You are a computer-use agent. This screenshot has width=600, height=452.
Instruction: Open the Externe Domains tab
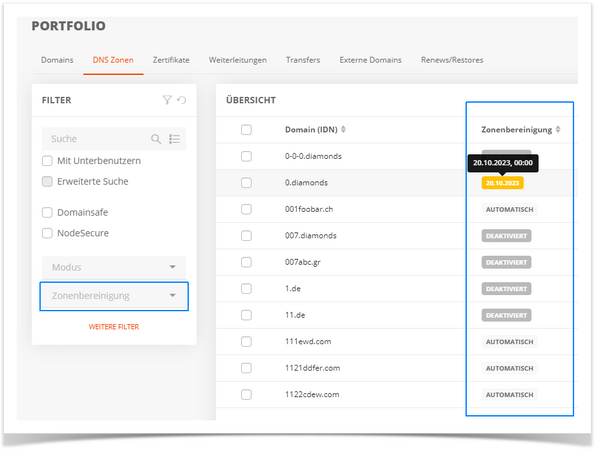[x=370, y=60]
